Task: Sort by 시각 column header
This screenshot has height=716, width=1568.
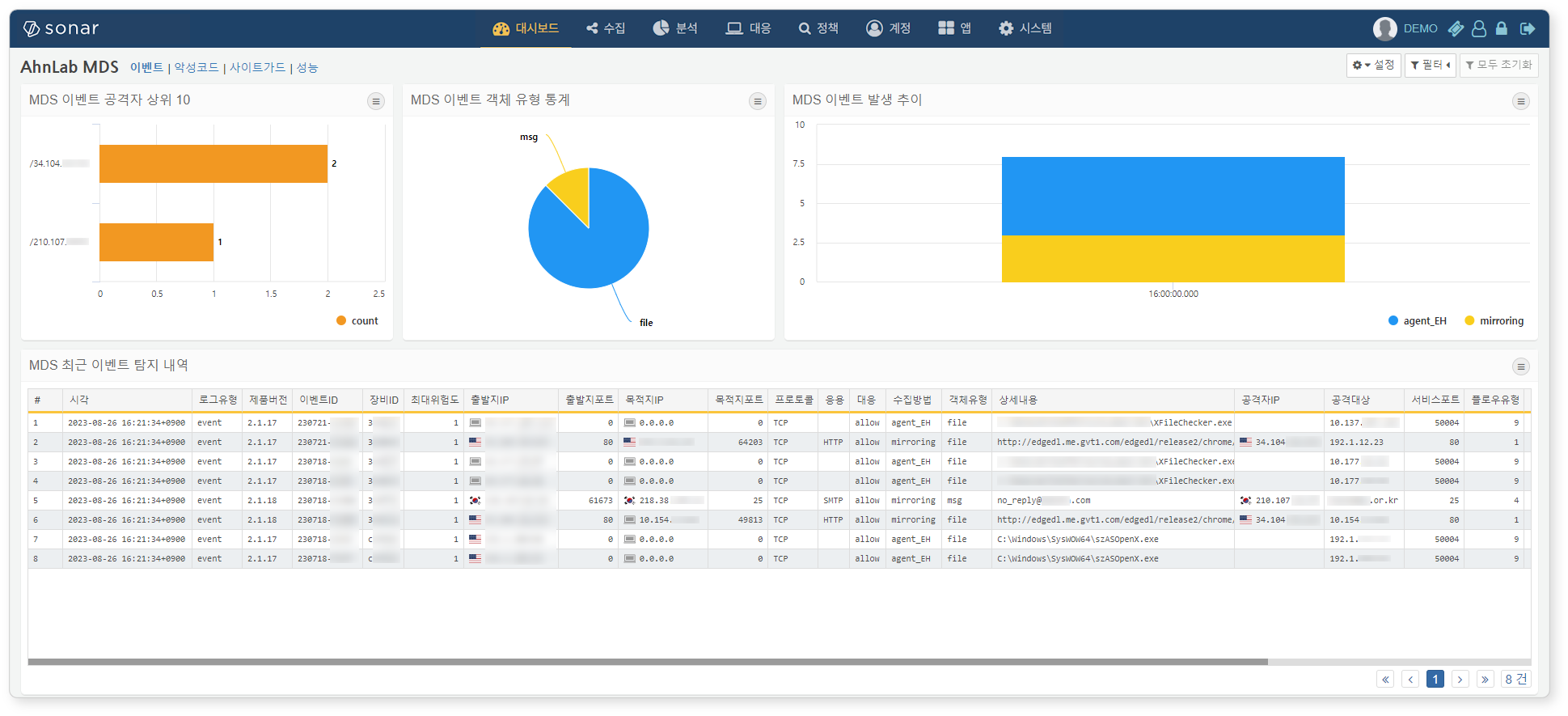Action: coord(127,400)
